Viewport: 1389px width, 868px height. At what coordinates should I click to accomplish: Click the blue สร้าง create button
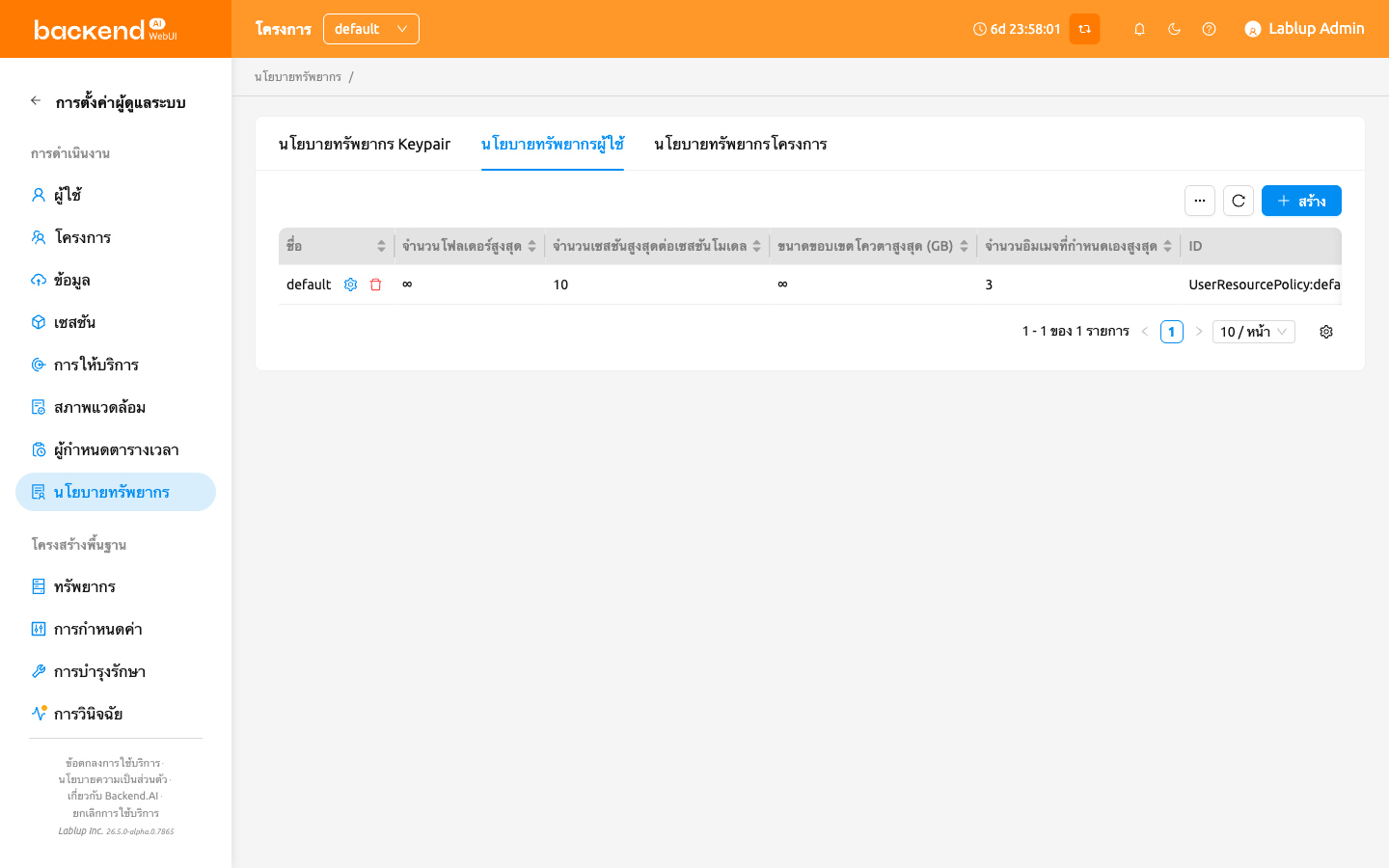[x=1301, y=201]
